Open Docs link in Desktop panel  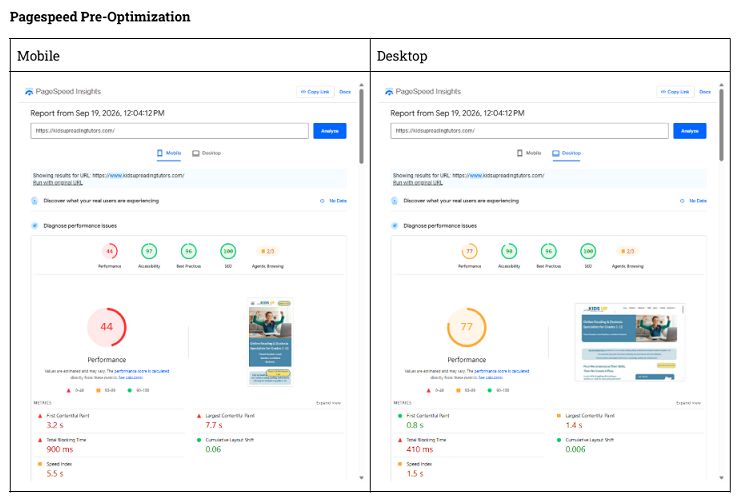point(705,92)
